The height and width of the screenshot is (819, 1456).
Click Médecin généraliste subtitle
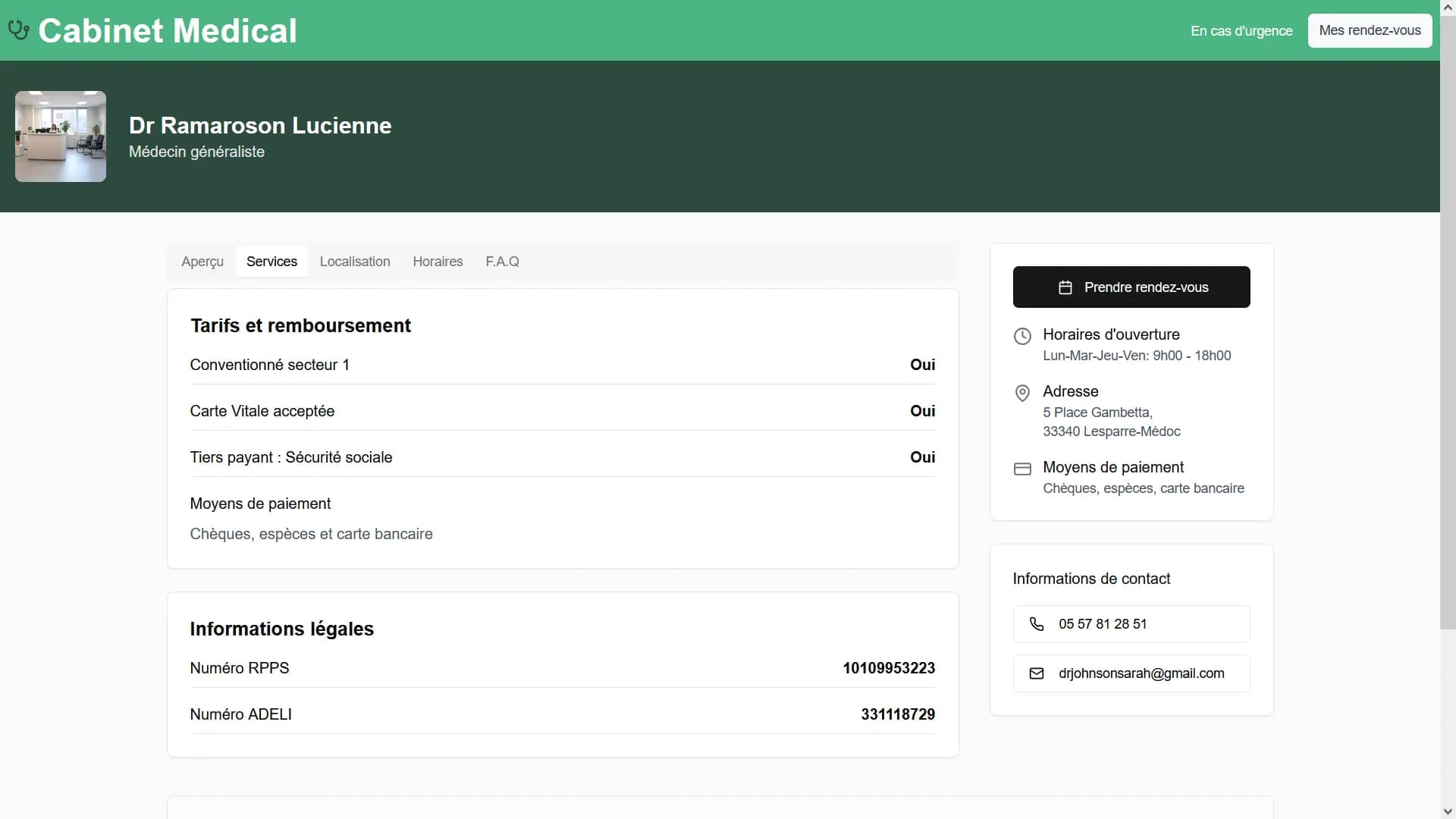tap(196, 152)
